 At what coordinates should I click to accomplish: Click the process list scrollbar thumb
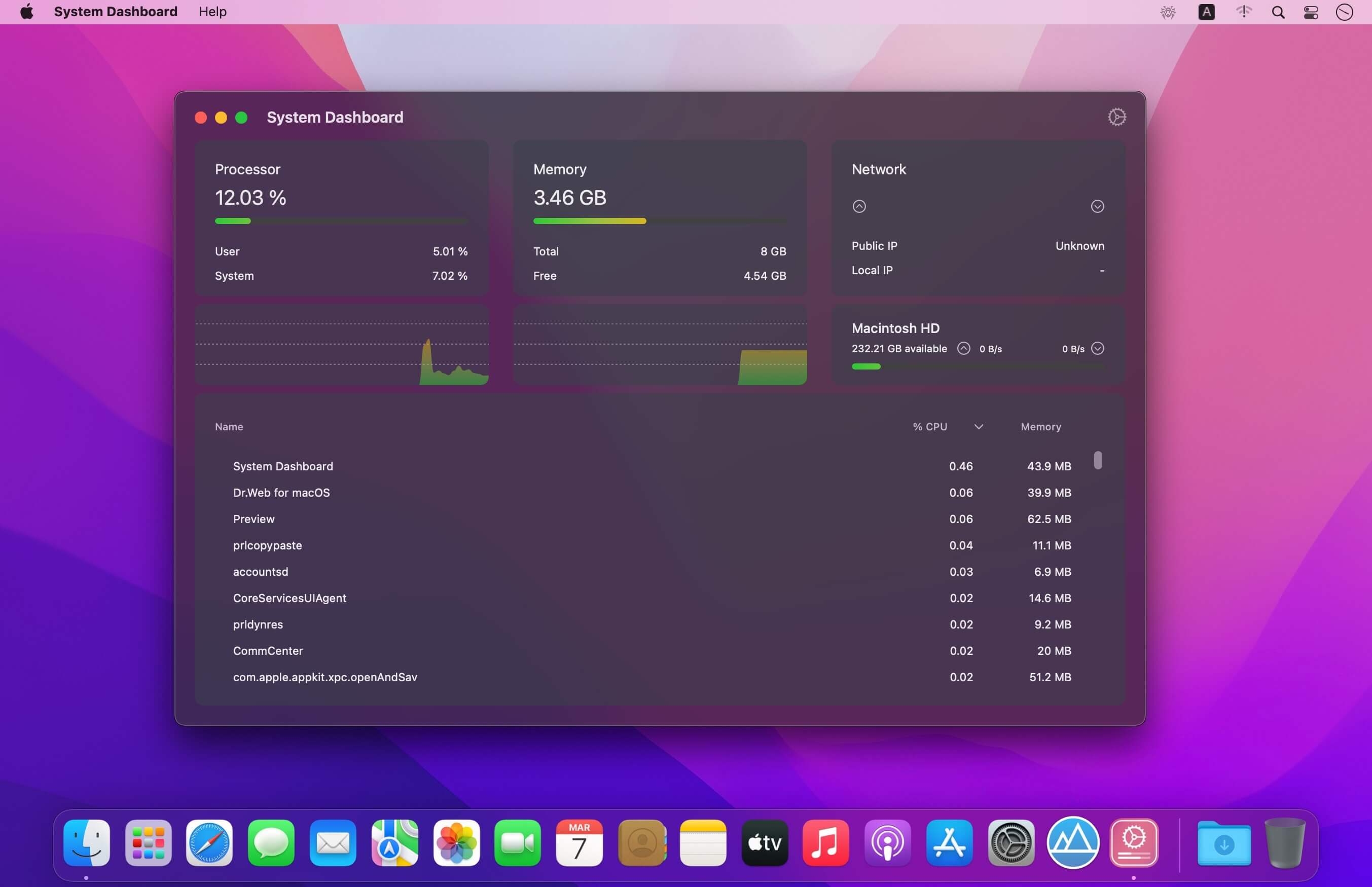tap(1098, 460)
